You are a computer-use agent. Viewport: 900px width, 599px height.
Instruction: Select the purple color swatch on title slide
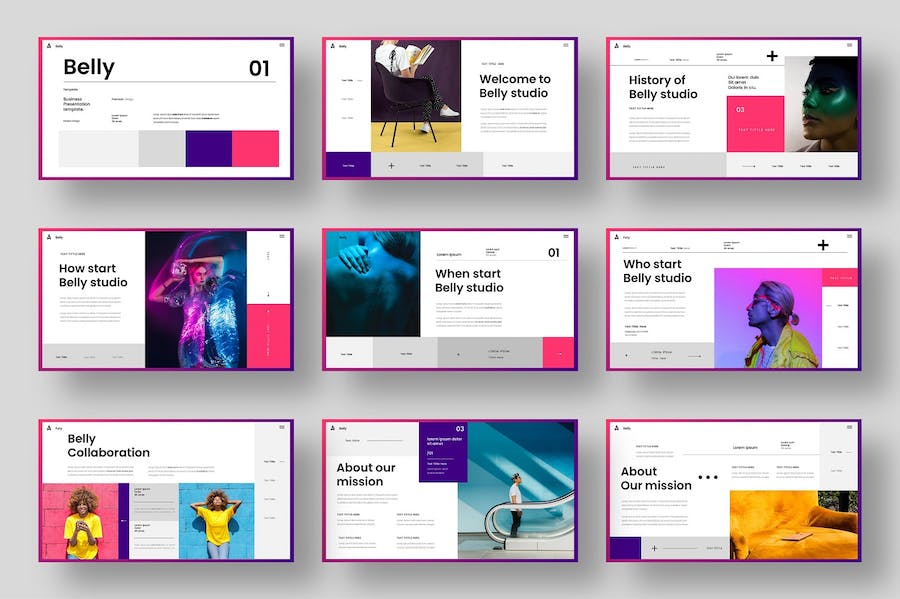pyautogui.click(x=208, y=149)
